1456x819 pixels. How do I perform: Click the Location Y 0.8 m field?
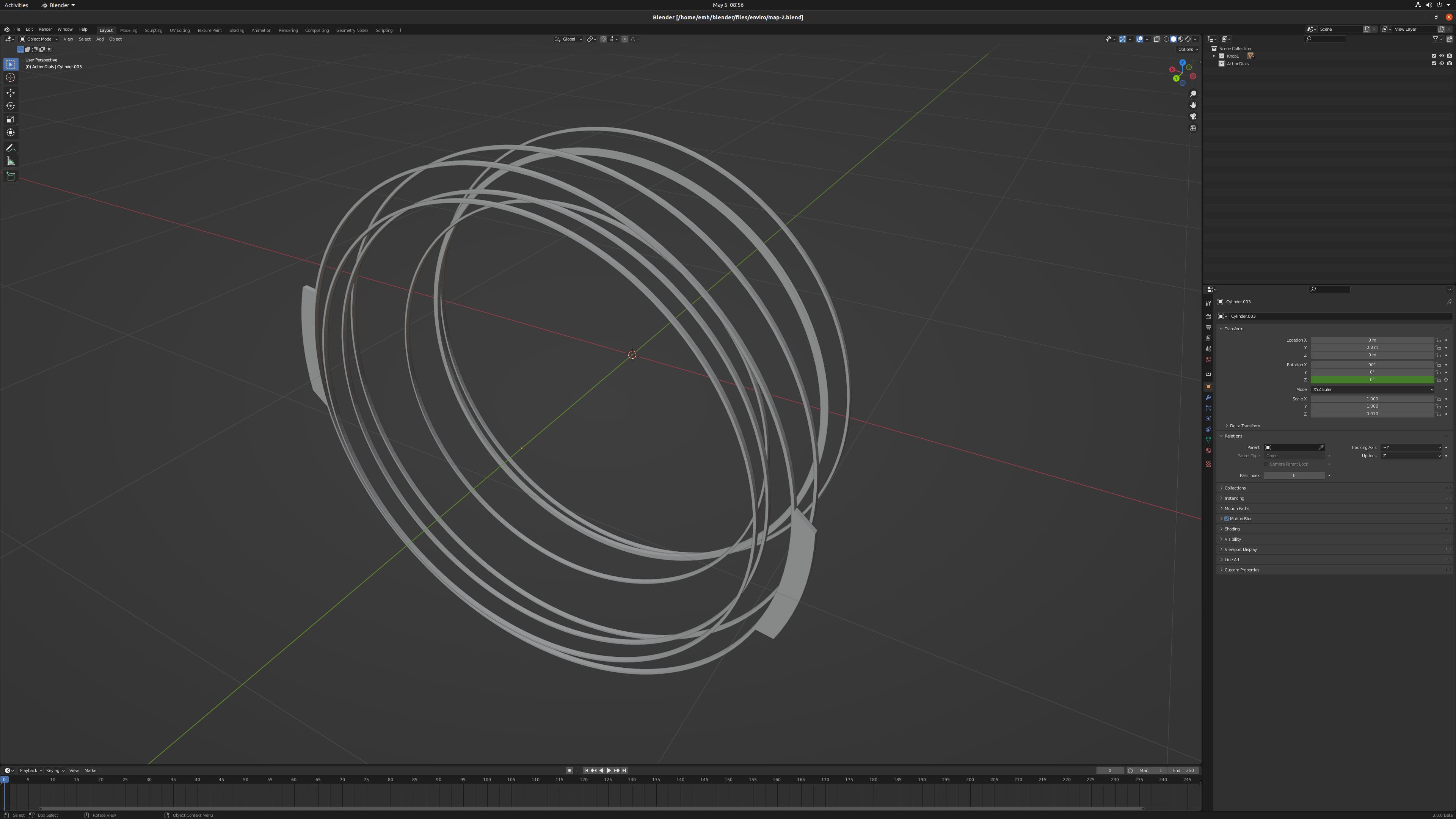(x=1372, y=348)
